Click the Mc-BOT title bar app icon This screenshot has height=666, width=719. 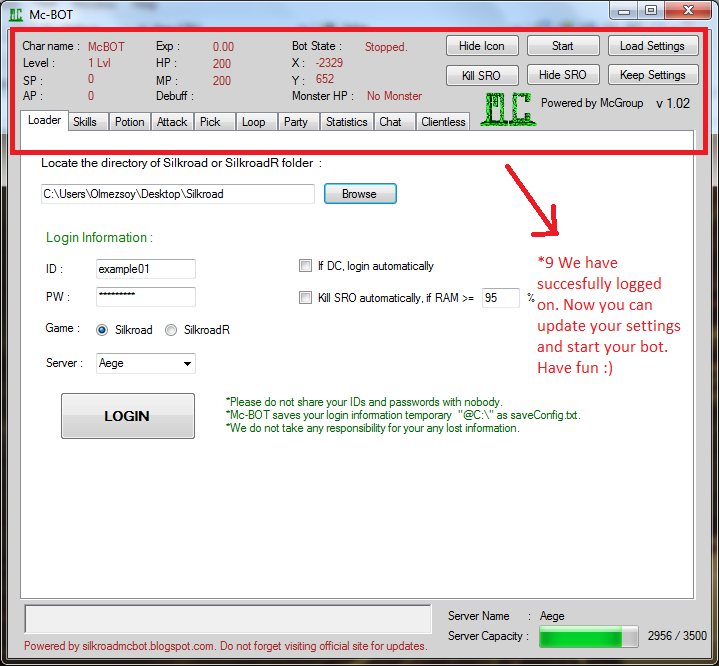click(x=16, y=14)
